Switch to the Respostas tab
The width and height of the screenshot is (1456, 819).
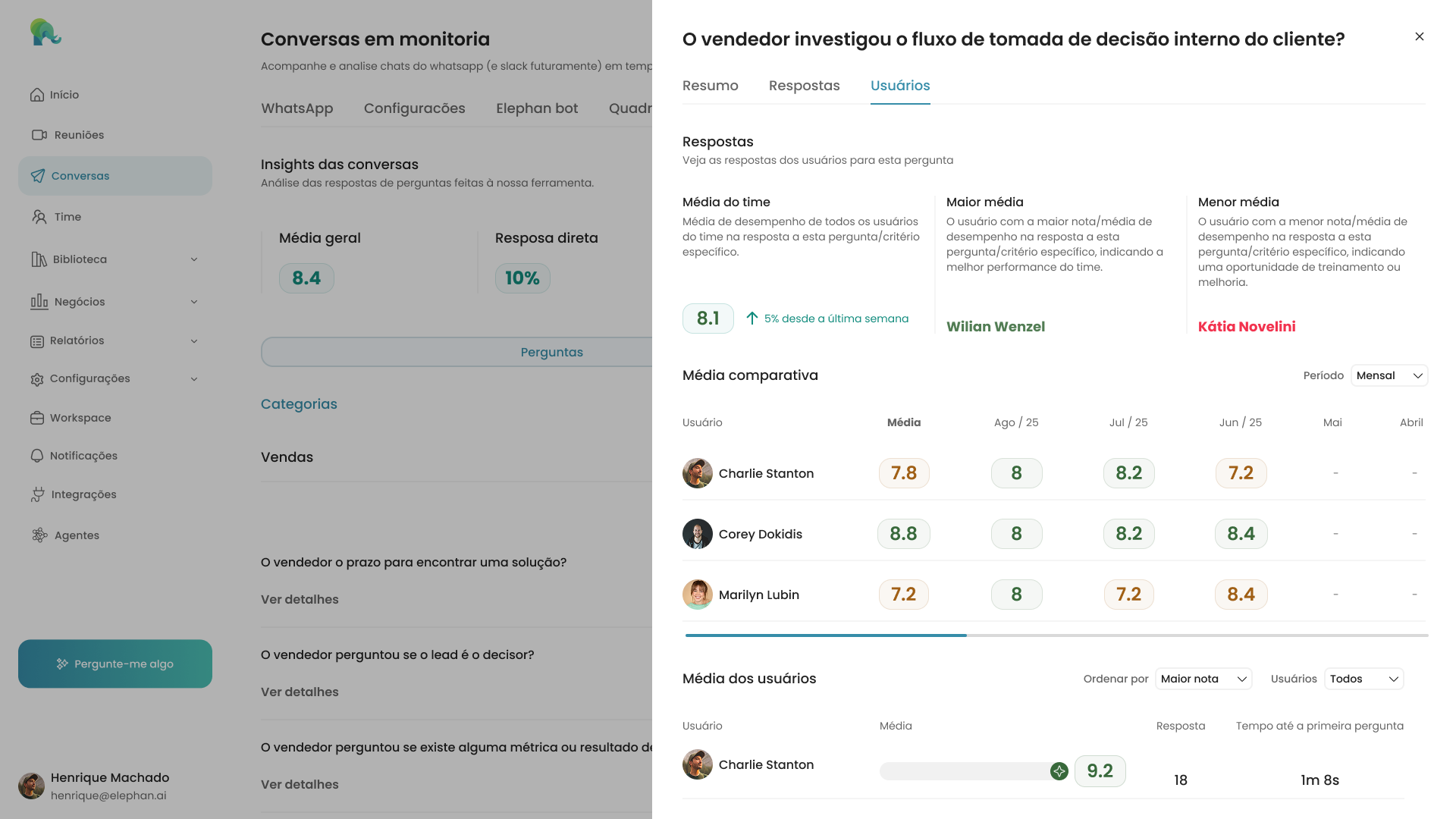pyautogui.click(x=804, y=86)
